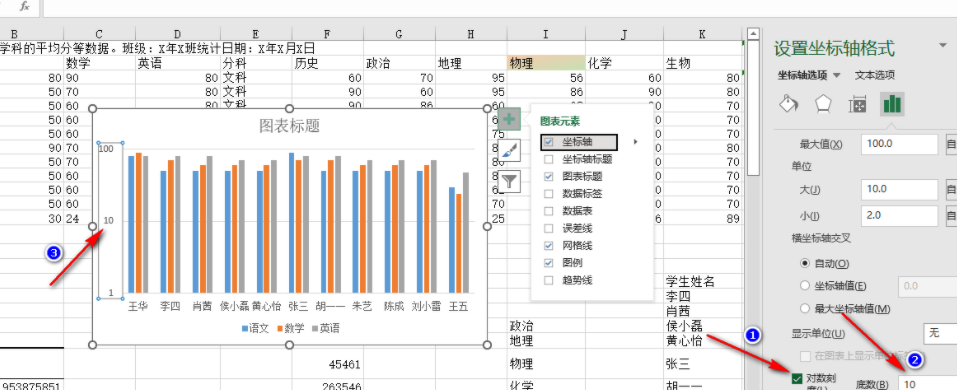
Task: Switch to the 文本选项 tab
Action: tap(875, 75)
